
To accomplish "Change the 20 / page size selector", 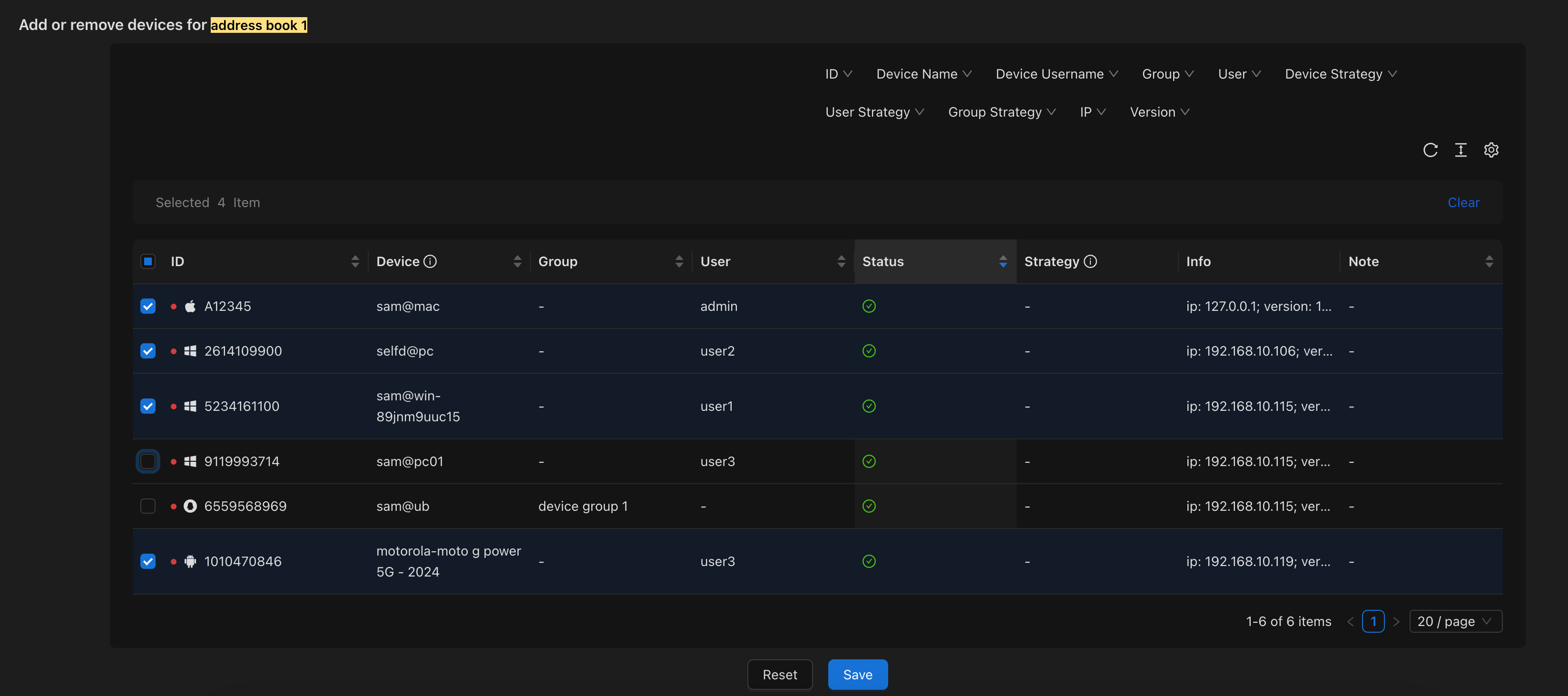I will click(x=1455, y=621).
